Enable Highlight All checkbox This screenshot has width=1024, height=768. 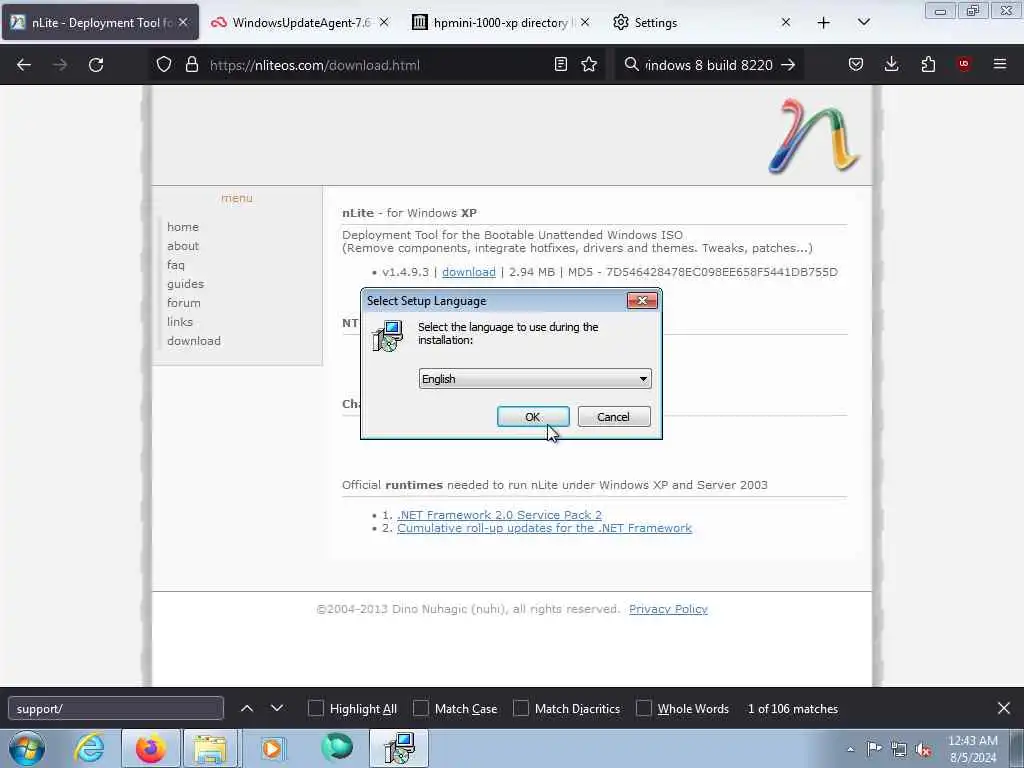point(315,708)
